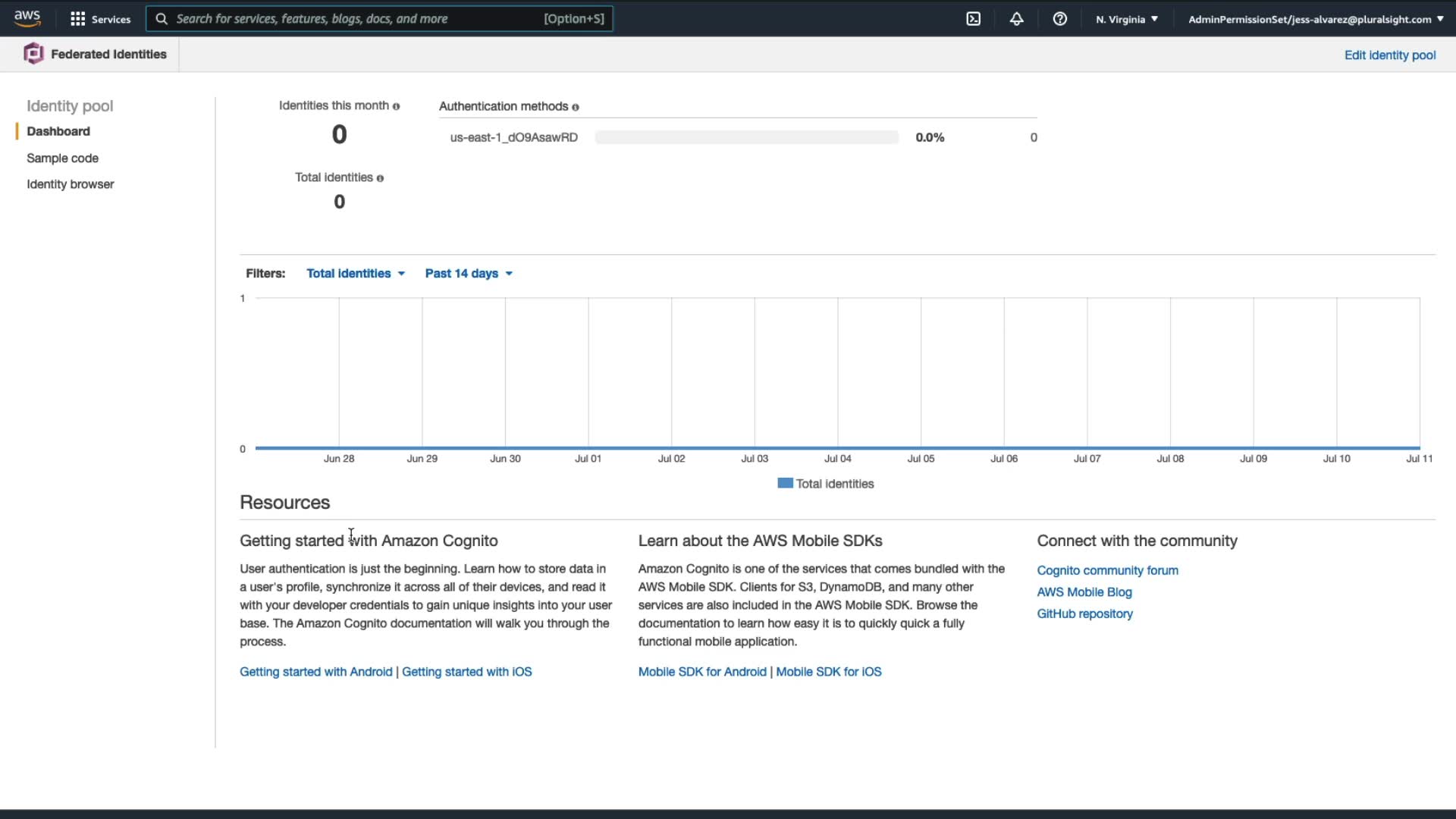Click info icon beside Identities this month

coord(396,107)
